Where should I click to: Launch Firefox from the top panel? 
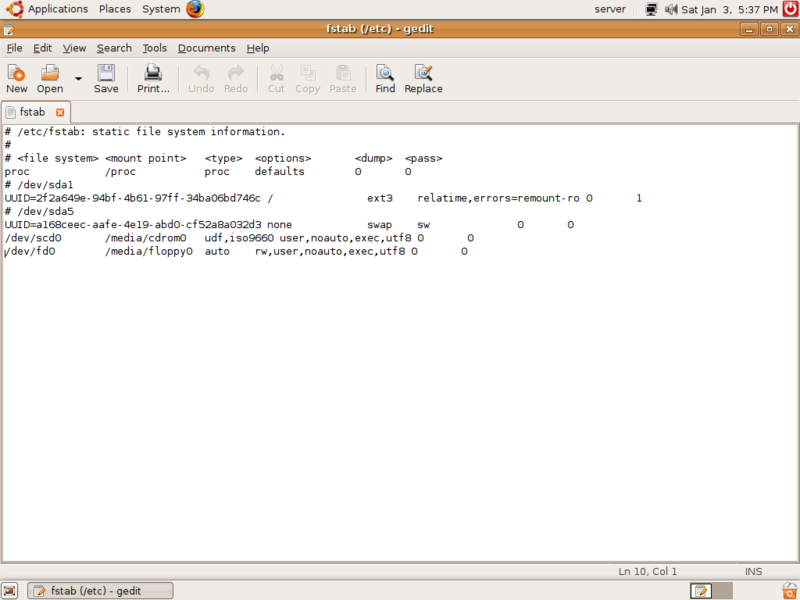(x=195, y=9)
